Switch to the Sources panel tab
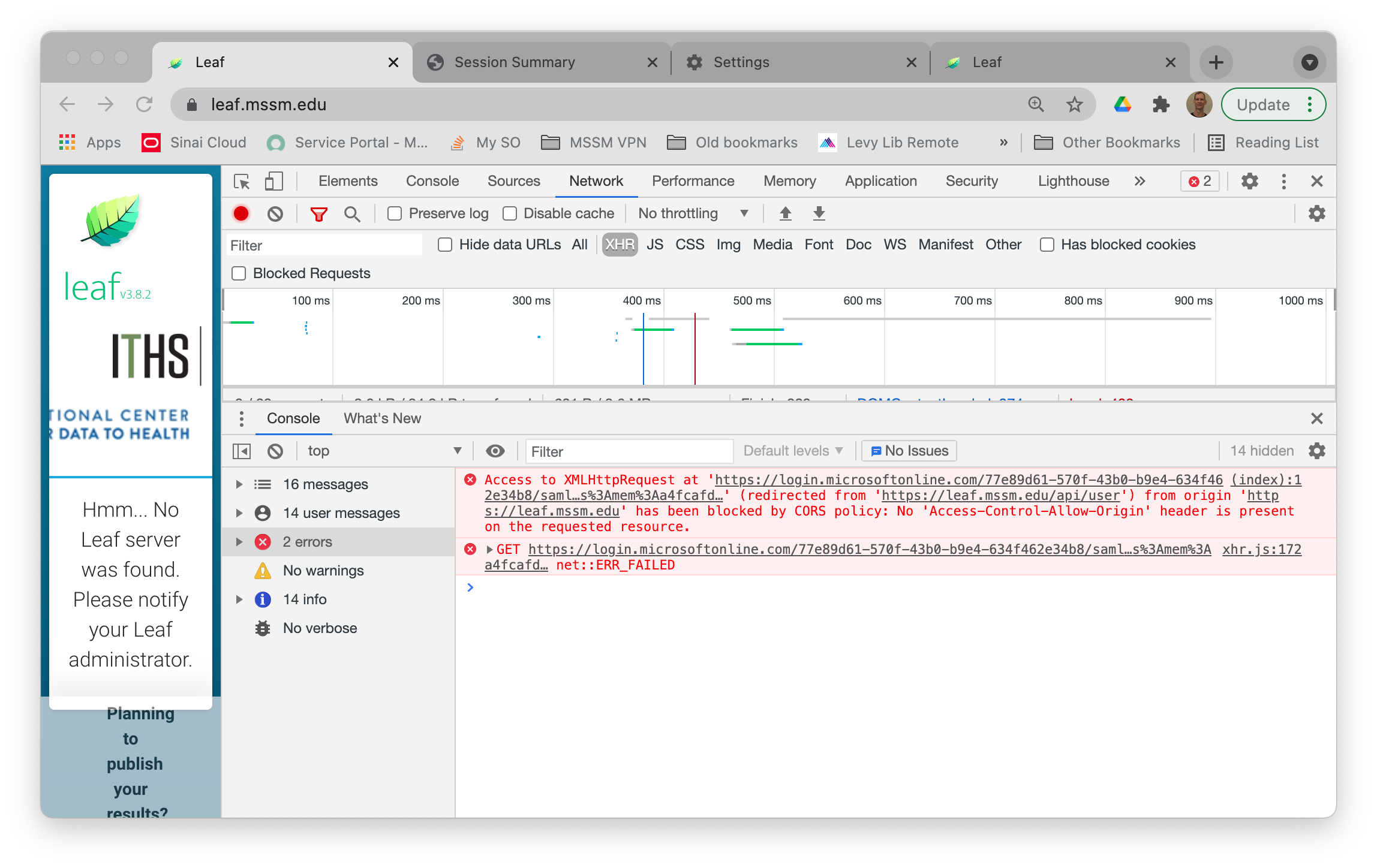The height and width of the screenshot is (868, 1377). click(513, 181)
